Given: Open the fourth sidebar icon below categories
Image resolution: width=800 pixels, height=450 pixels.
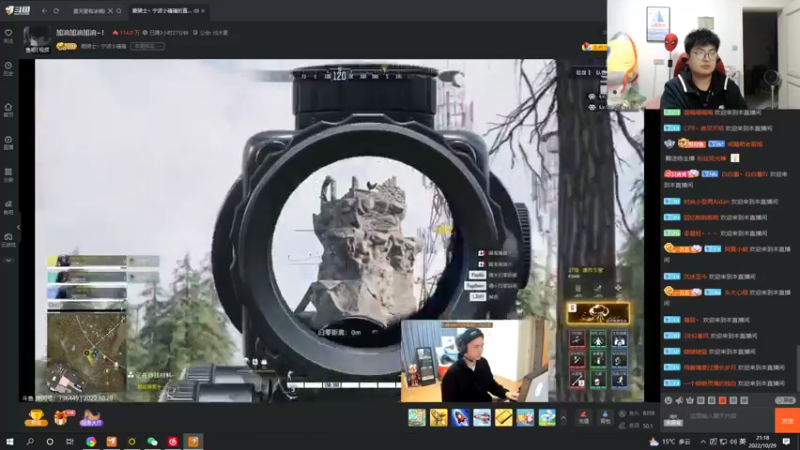Looking at the screenshot, I should [x=8, y=207].
